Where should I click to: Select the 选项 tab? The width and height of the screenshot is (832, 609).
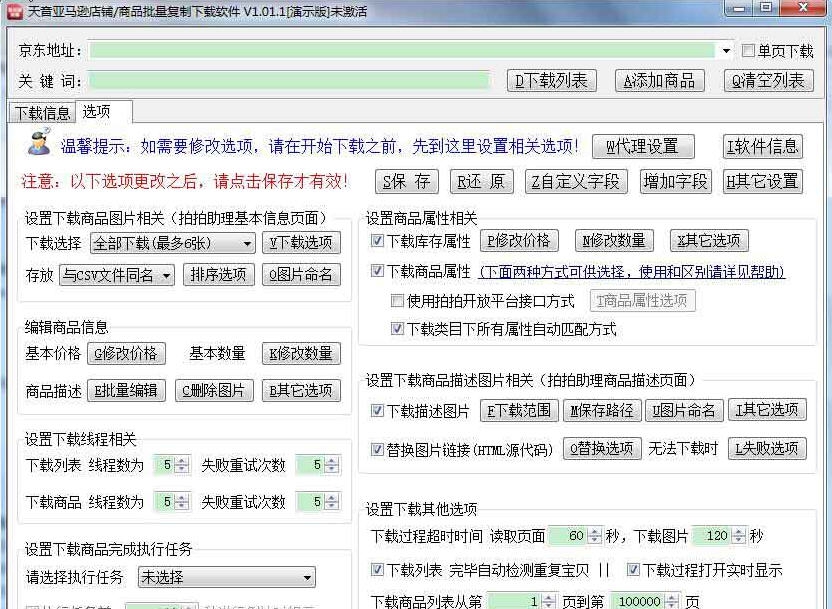[x=103, y=111]
